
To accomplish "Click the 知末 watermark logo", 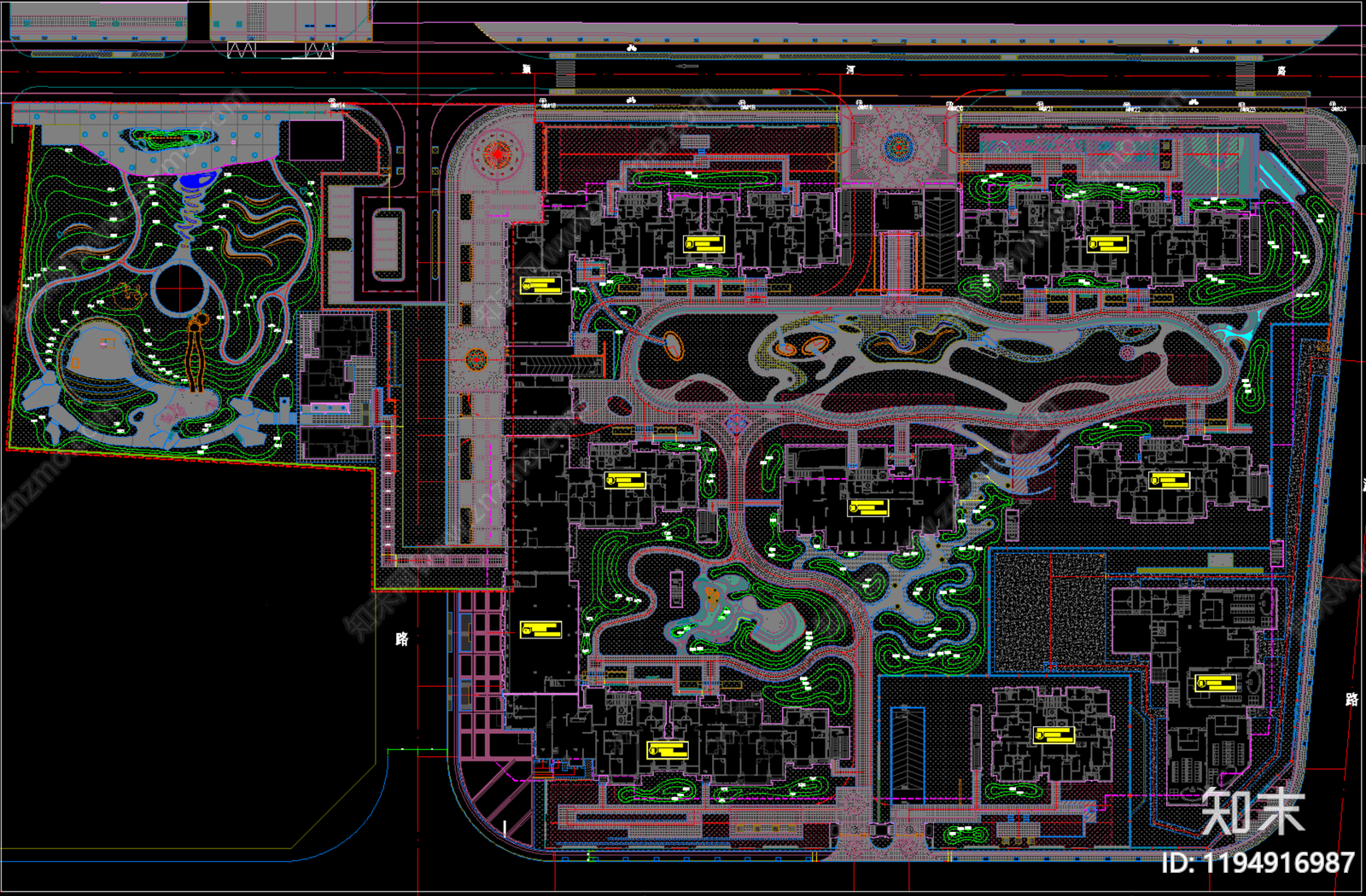I will tap(1252, 812).
